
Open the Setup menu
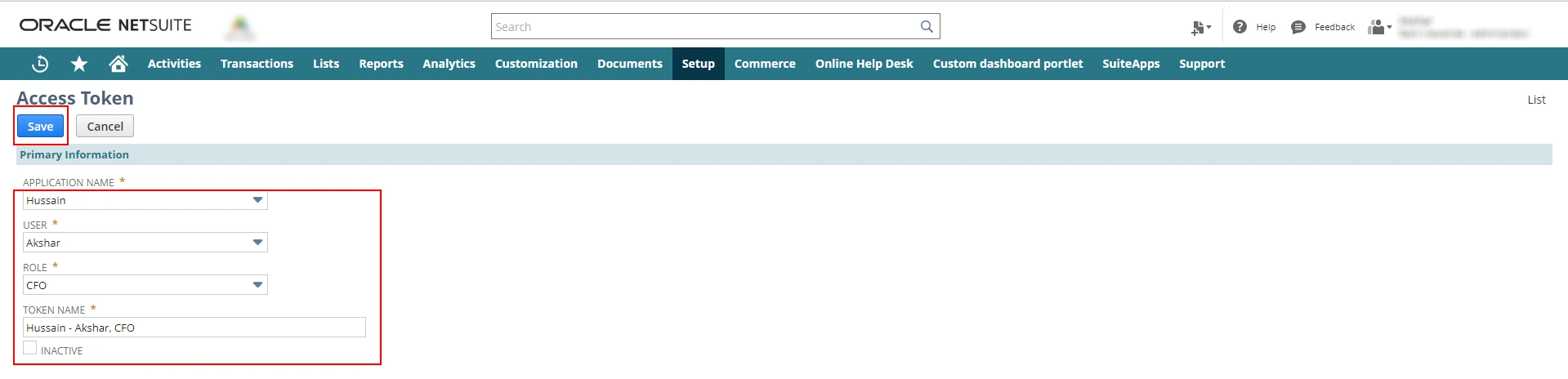pos(698,64)
